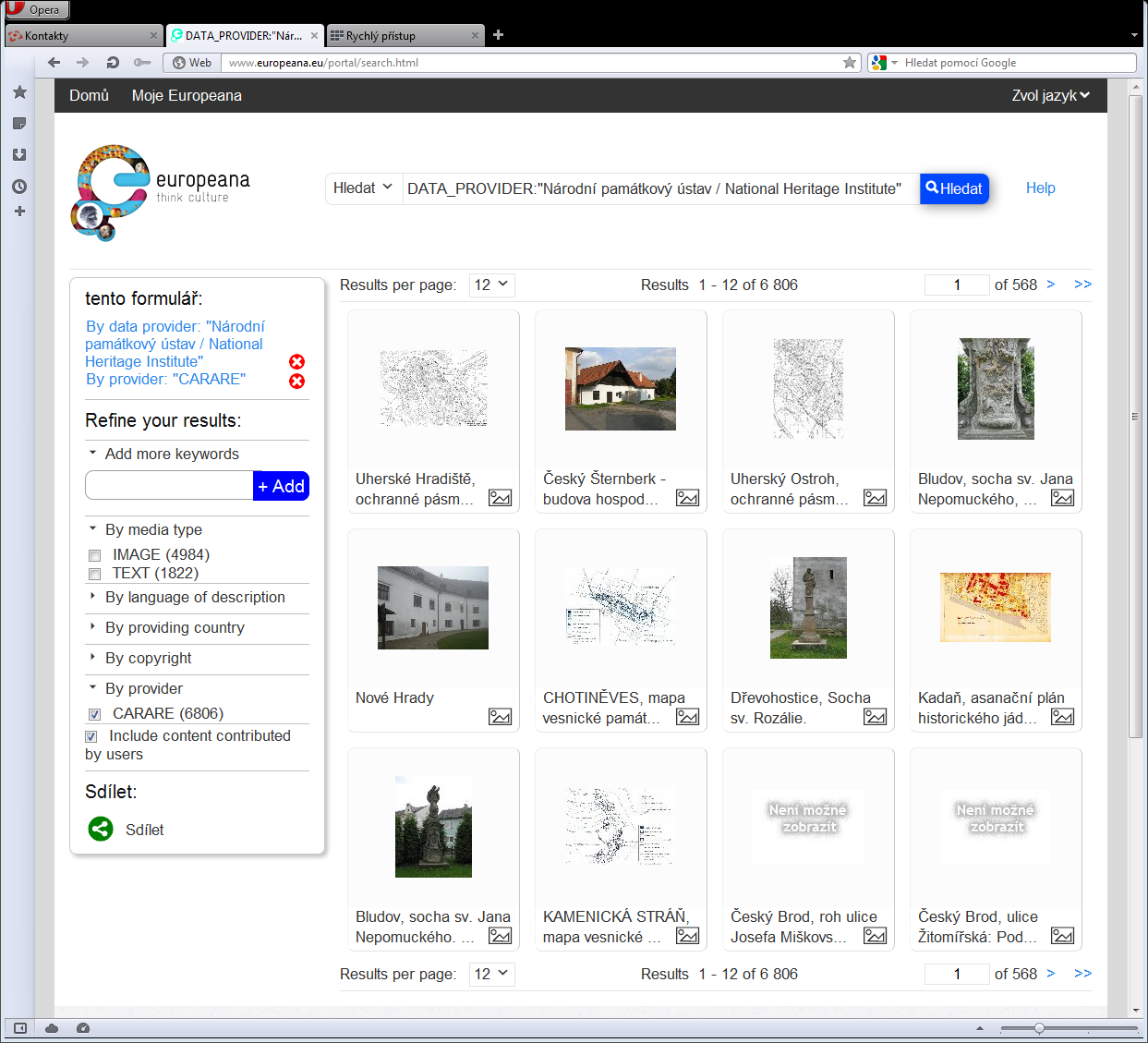The width and height of the screenshot is (1148, 1043).
Task: Click image icon on Uherské Hradiště card
Action: 501,498
